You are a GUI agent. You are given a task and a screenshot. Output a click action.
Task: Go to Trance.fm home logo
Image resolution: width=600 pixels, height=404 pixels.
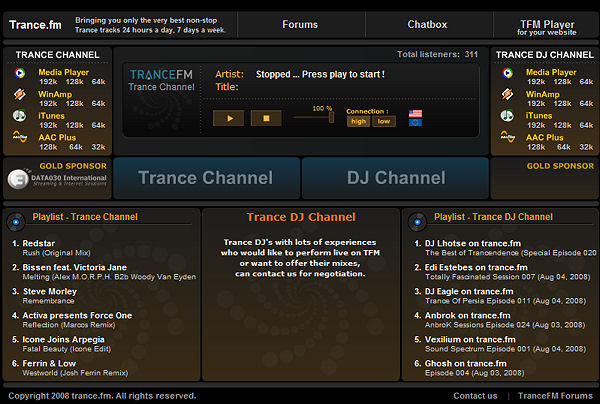(35, 25)
